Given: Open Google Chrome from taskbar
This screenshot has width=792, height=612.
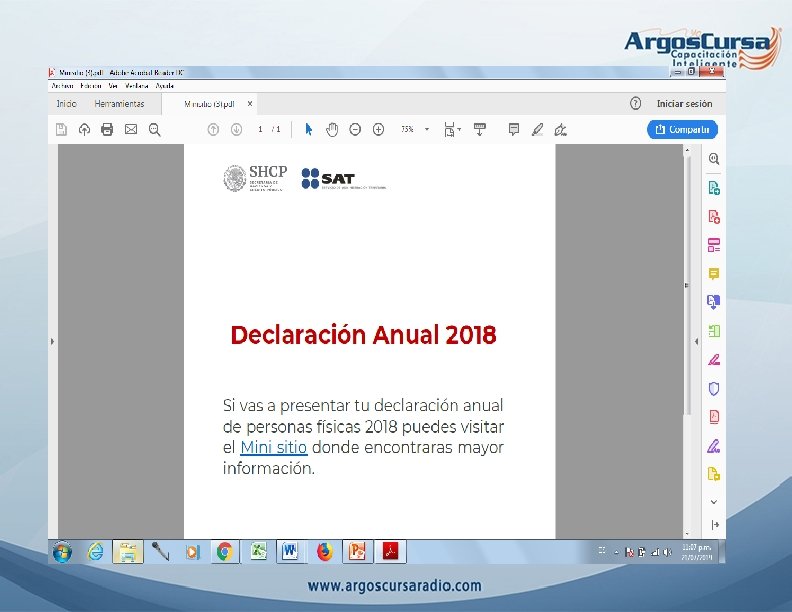Looking at the screenshot, I should [x=225, y=552].
